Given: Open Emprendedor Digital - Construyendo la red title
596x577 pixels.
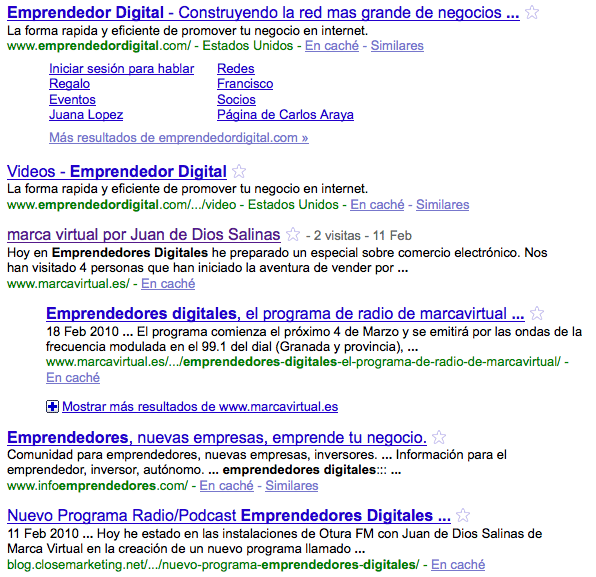Looking at the screenshot, I should click(x=263, y=13).
